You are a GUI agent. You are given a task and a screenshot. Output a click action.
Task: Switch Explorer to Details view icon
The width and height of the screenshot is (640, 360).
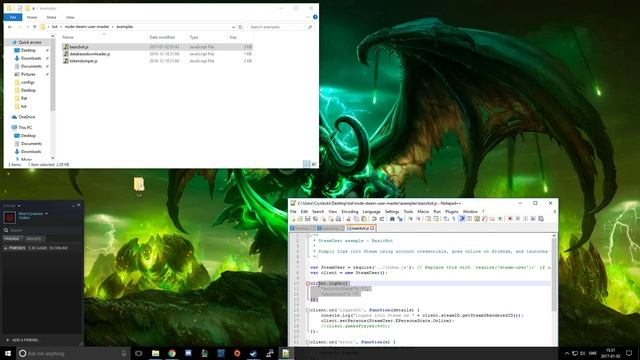pos(307,164)
